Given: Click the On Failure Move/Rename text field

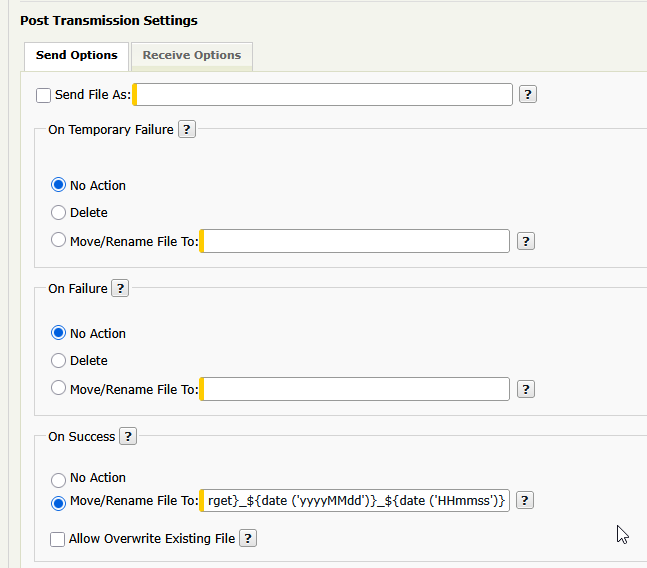Looking at the screenshot, I should coord(354,389).
